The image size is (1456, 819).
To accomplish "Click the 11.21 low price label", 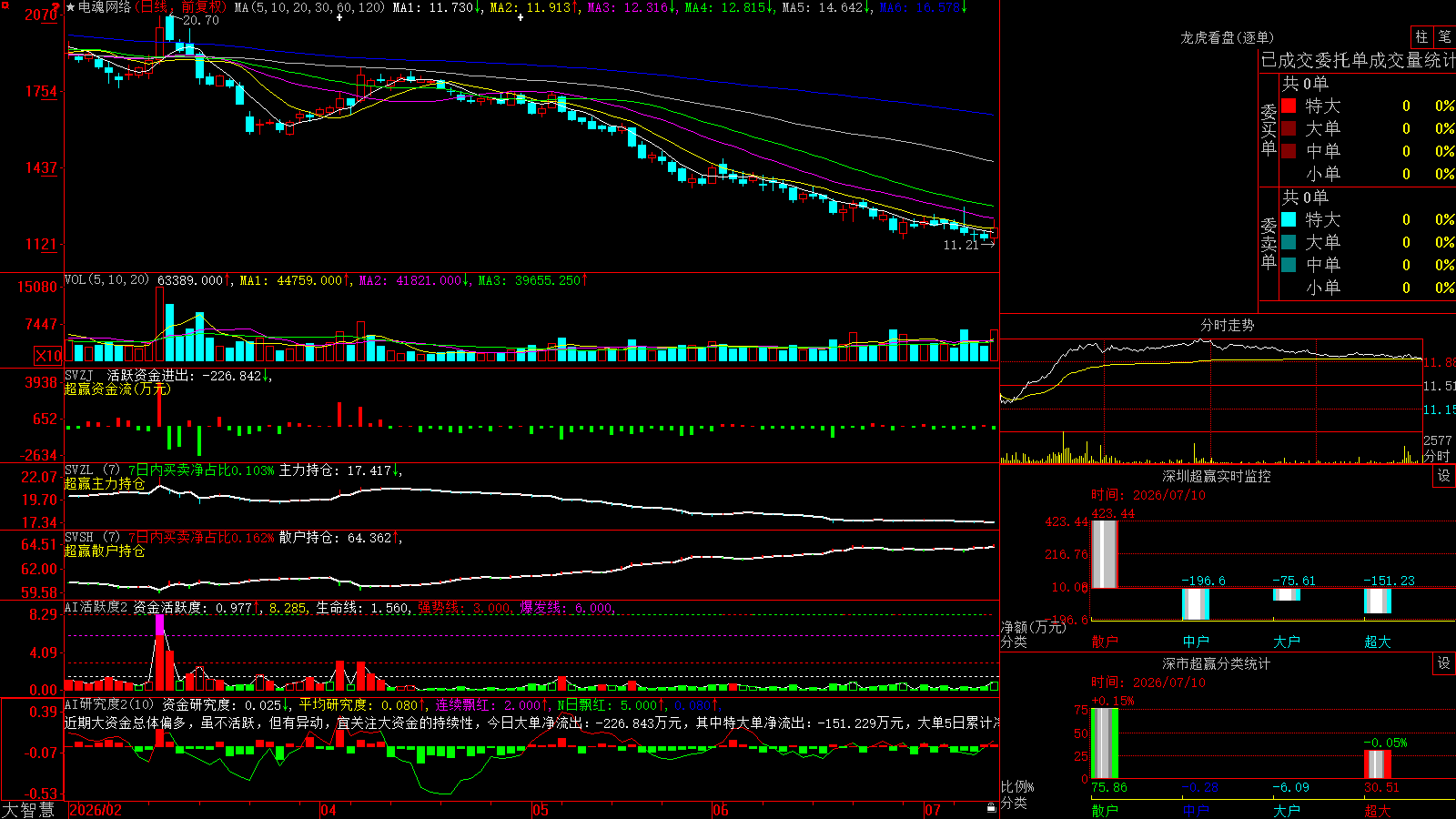I will pyautogui.click(x=961, y=245).
